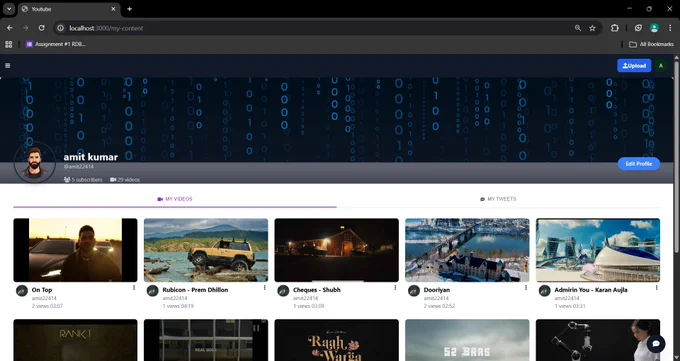
Task: Open the Chrome profile avatar
Action: (654, 28)
